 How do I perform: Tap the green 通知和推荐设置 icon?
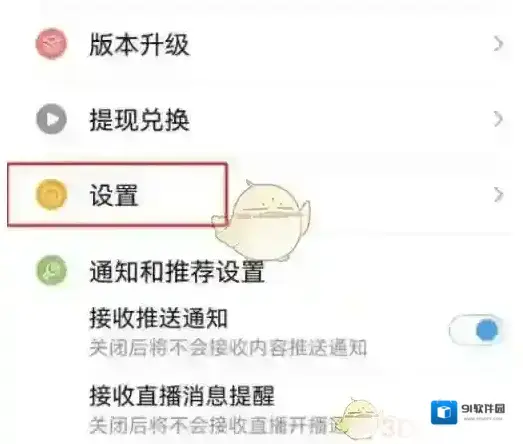[51, 270]
